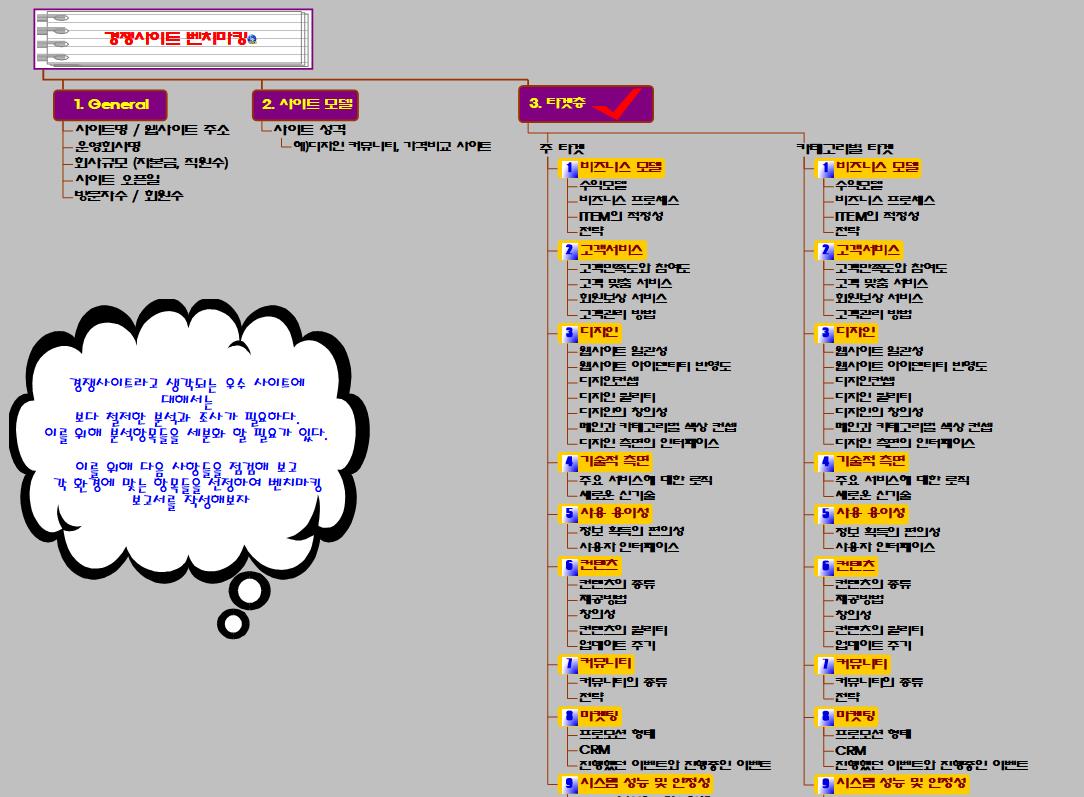Screen dimensions: 1084x797
Task: Click priority 1 icon under 주 타겟
Action: pyautogui.click(x=570, y=169)
